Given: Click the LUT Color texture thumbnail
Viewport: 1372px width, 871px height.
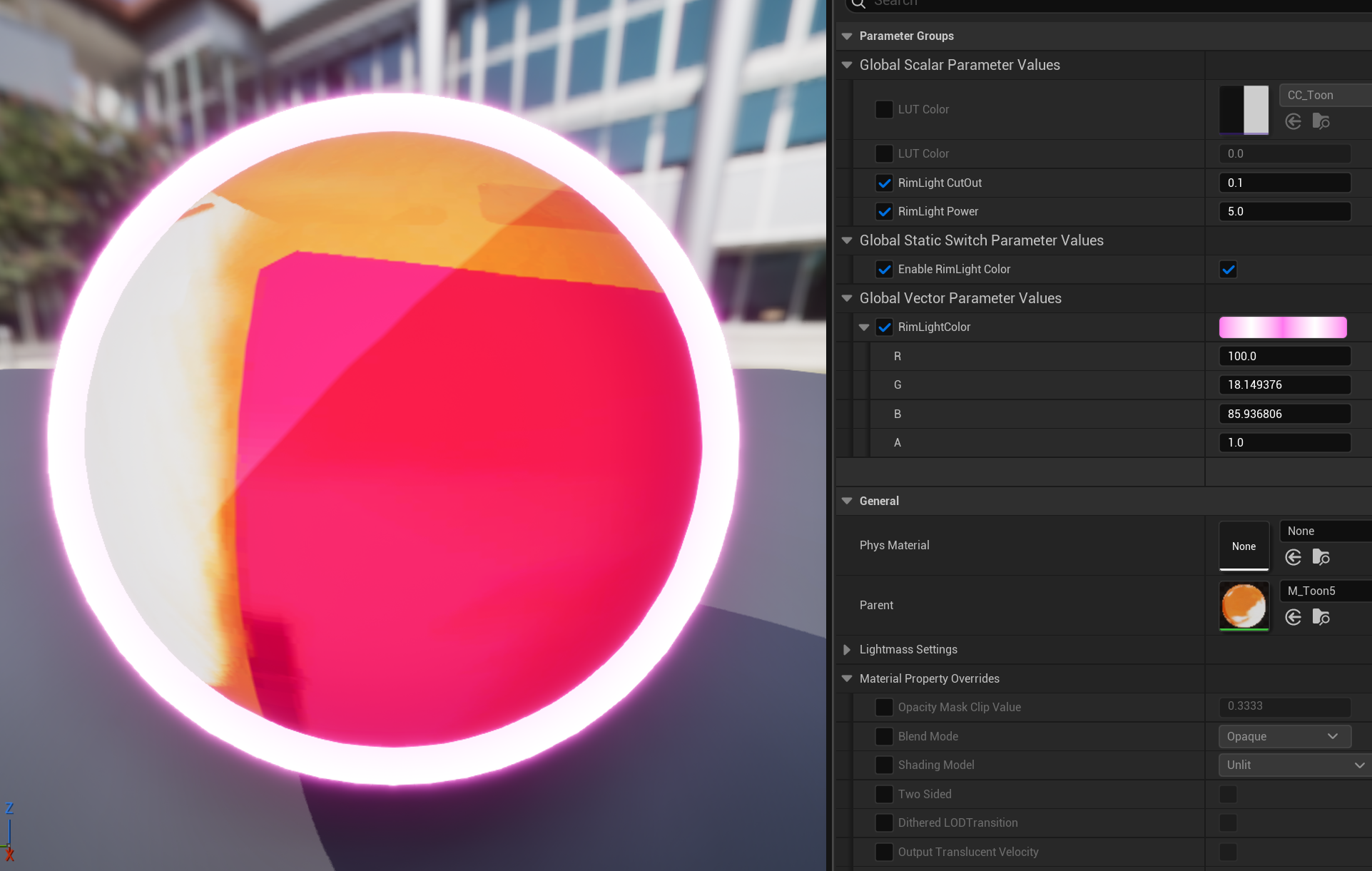Looking at the screenshot, I should (x=1244, y=110).
